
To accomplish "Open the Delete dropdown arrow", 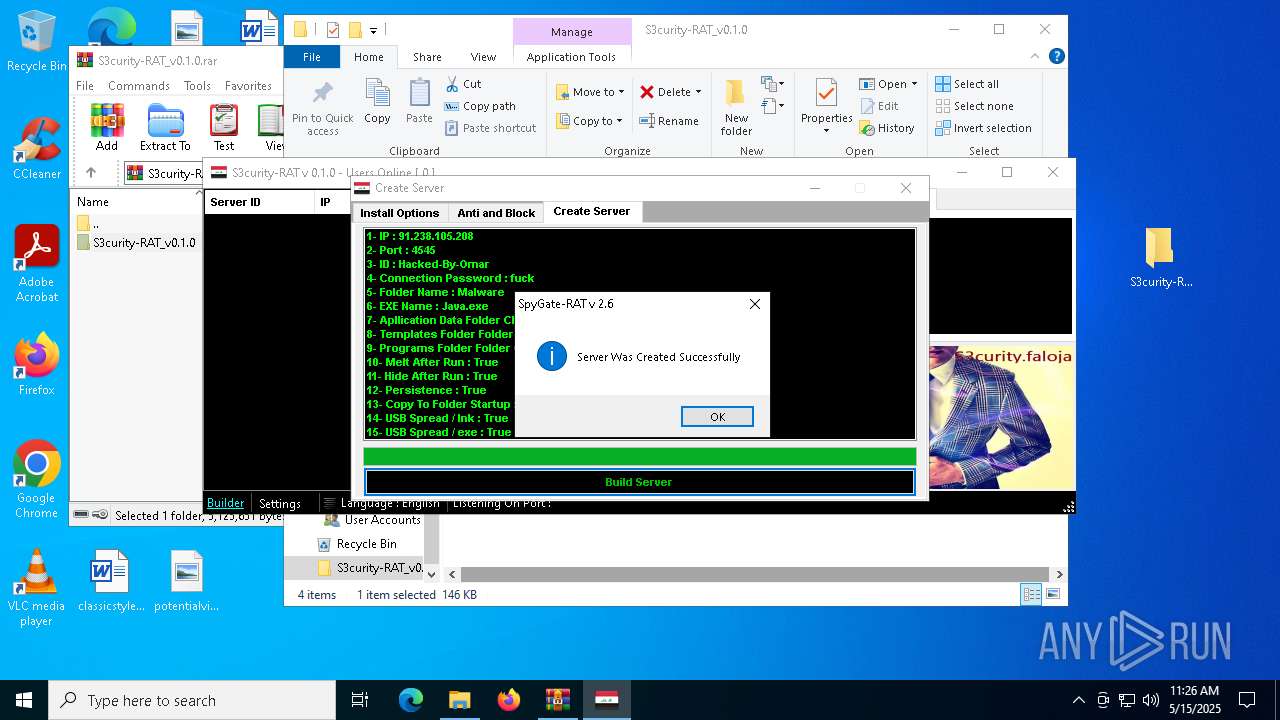I will (x=698, y=92).
